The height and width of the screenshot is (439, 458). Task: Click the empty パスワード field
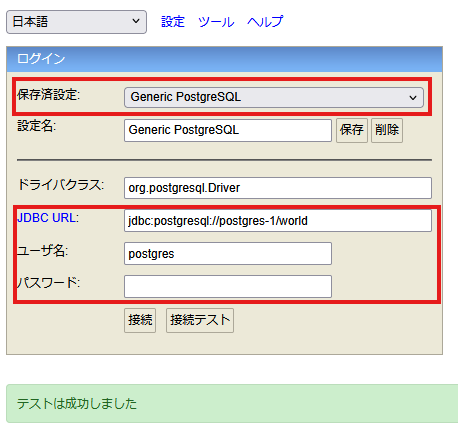click(x=228, y=286)
